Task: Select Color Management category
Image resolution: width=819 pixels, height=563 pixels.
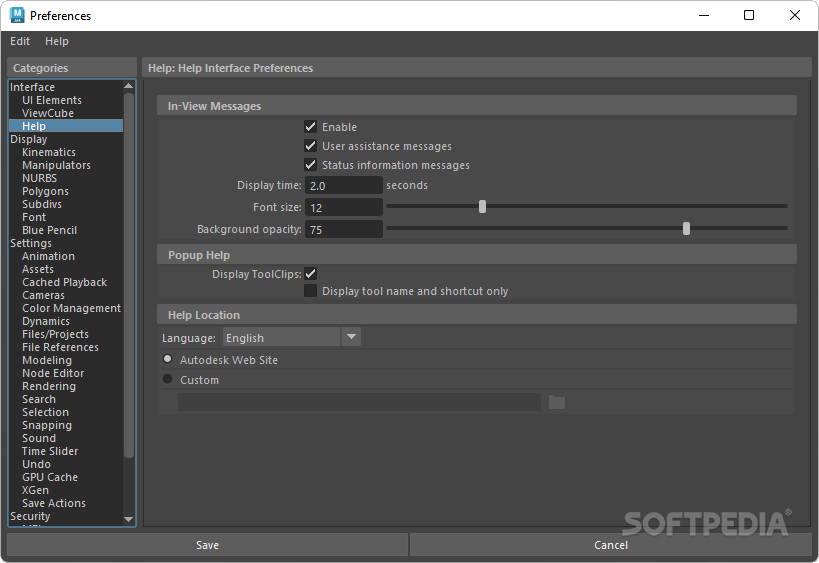Action: (x=72, y=308)
